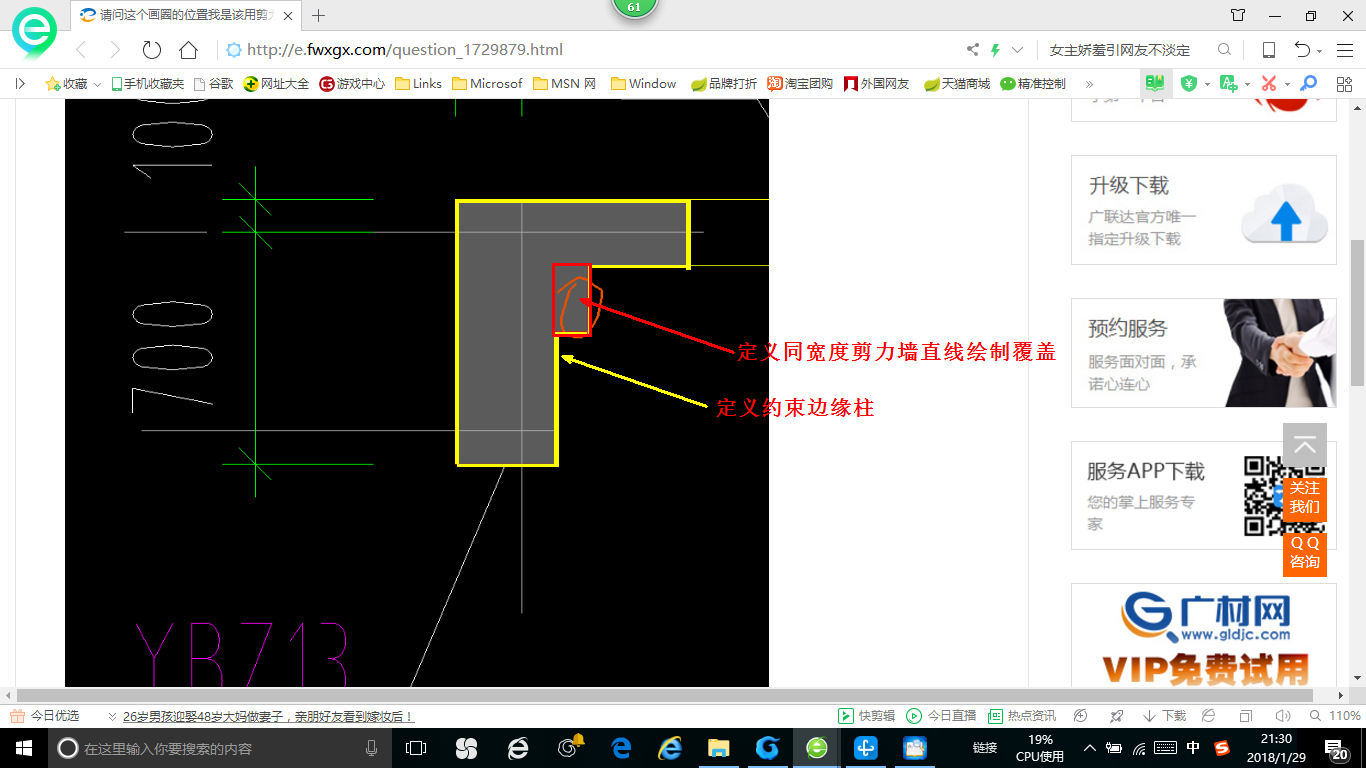Open the Window bookmark folder
The height and width of the screenshot is (768, 1366).
(x=643, y=84)
